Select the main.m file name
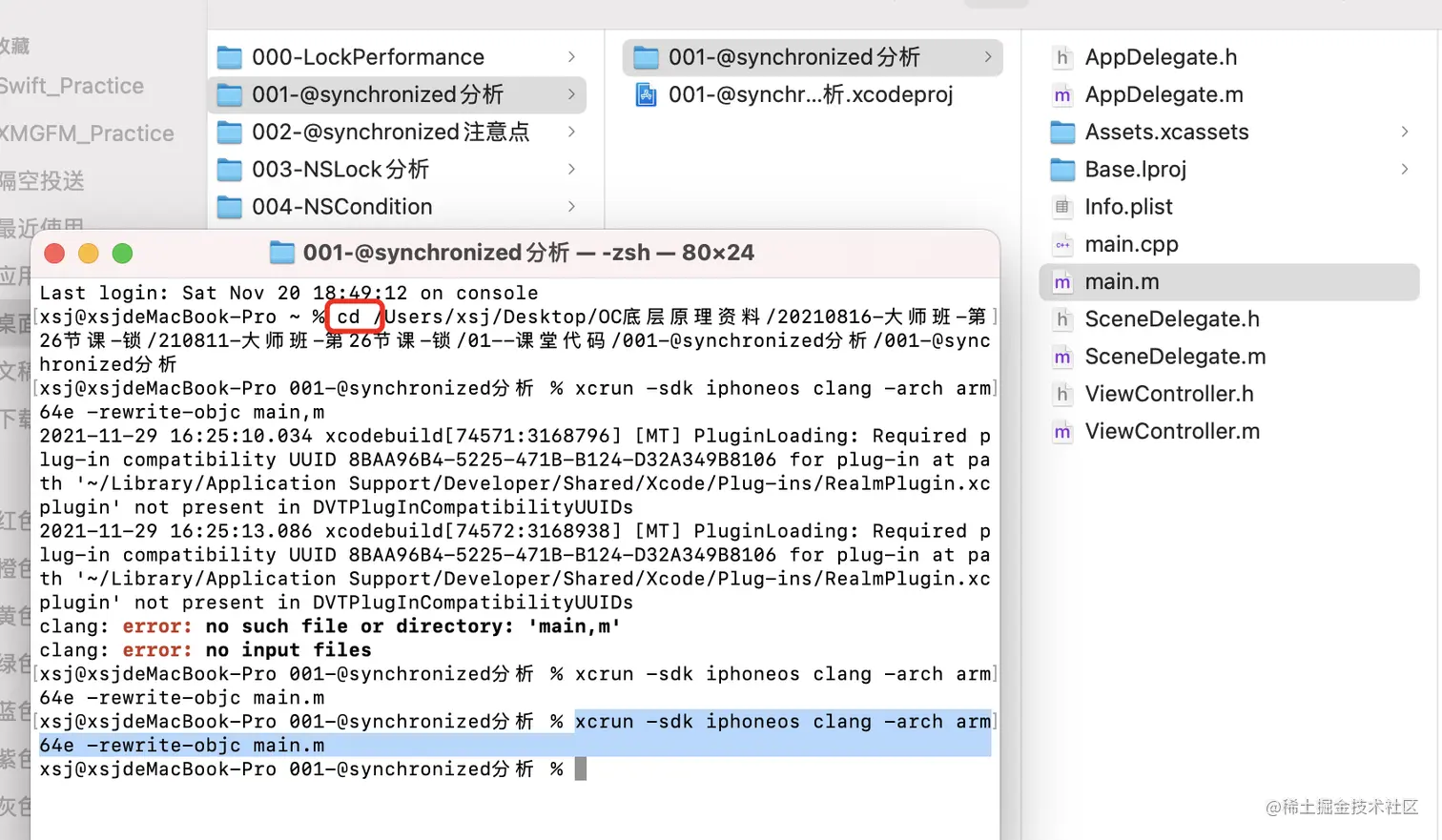1442x840 pixels. (x=1122, y=281)
